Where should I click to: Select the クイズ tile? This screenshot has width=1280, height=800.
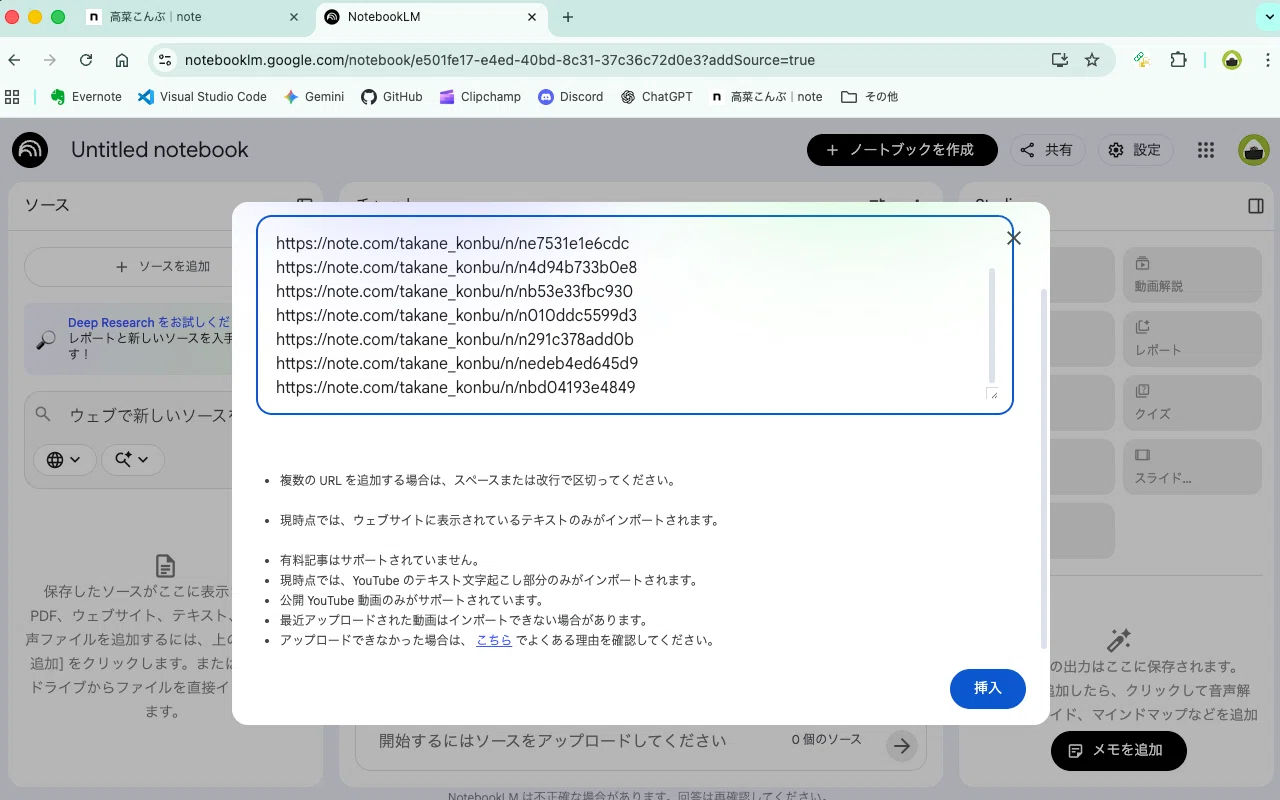click(1190, 403)
